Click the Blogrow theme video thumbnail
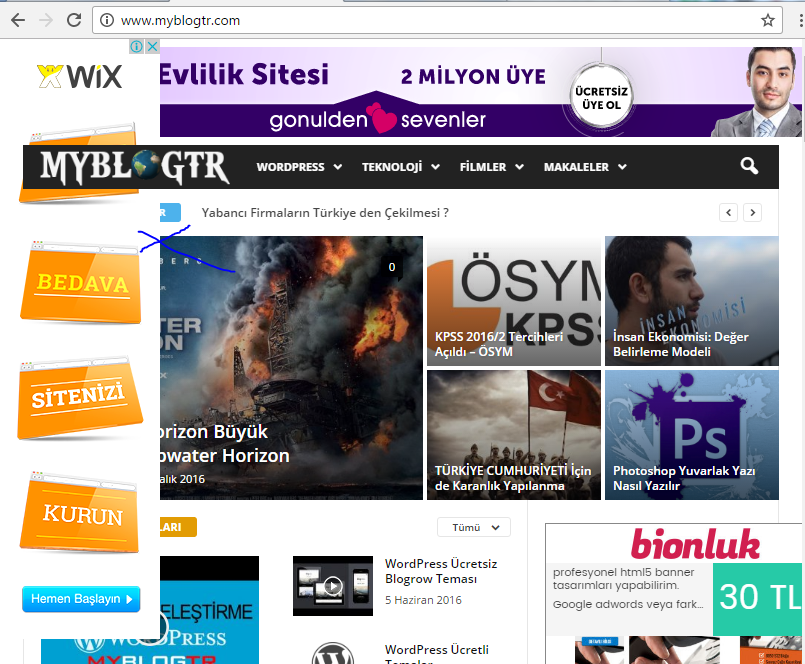805x664 pixels. tap(333, 586)
